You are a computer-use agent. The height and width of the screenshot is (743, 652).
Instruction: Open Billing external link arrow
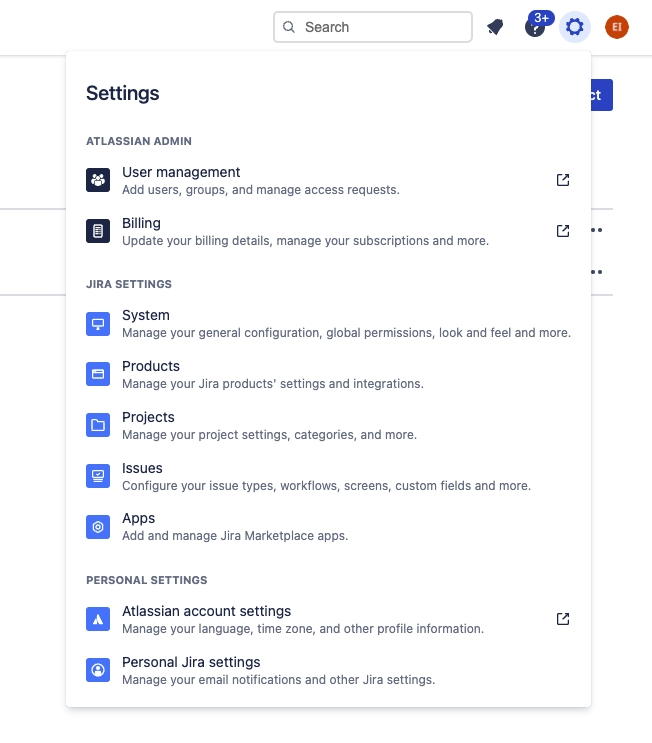point(563,231)
